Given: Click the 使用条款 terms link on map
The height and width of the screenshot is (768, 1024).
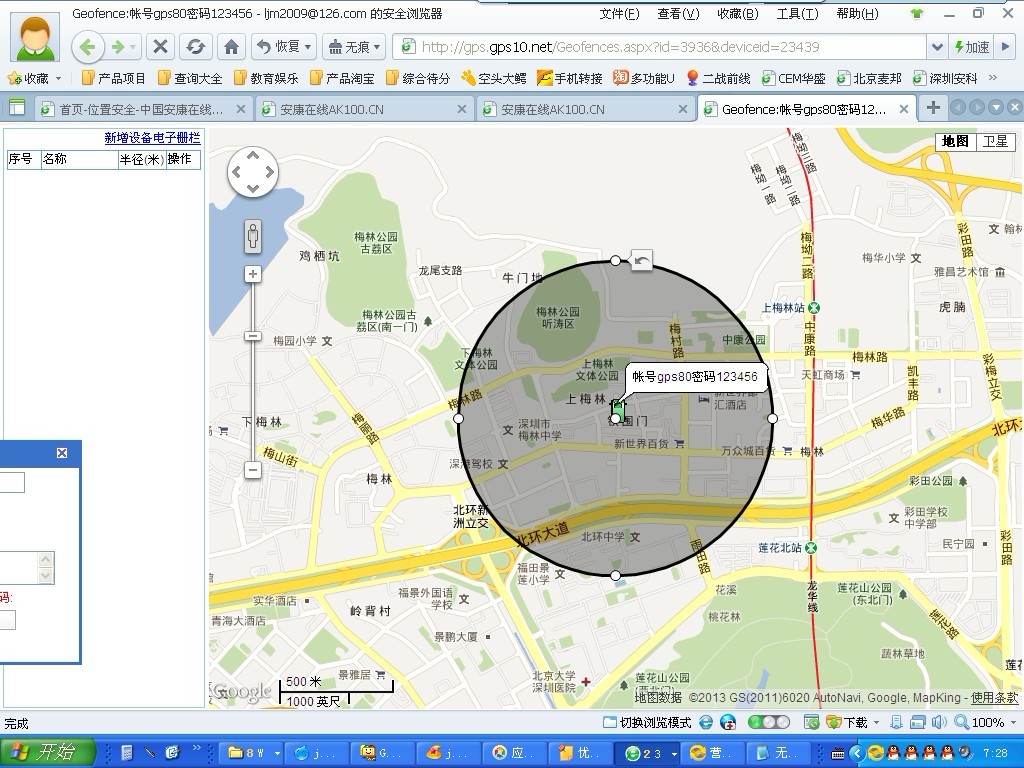Looking at the screenshot, I should click(994, 697).
